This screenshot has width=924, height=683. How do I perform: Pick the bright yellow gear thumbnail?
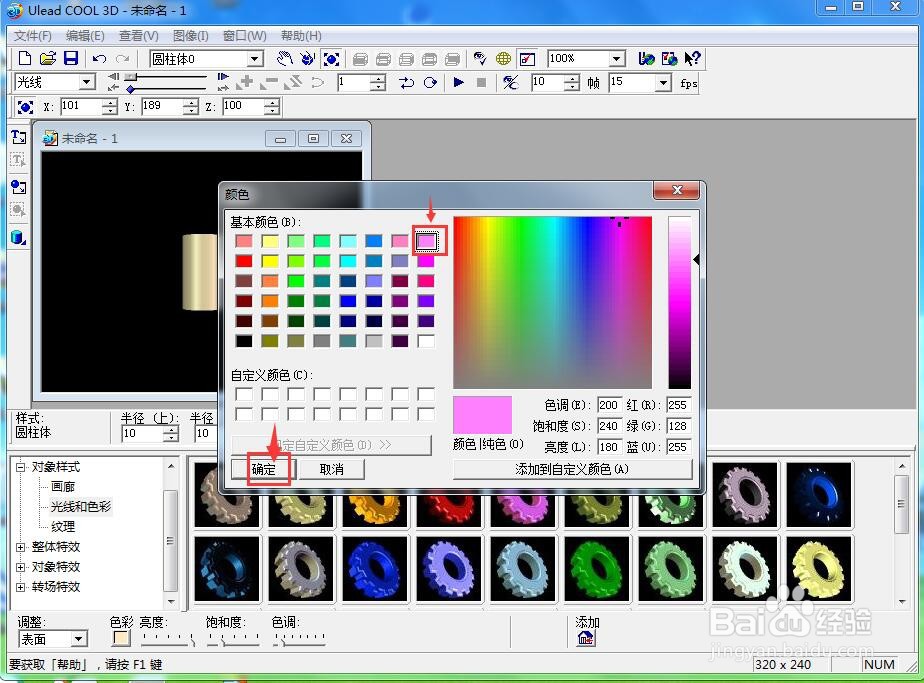tap(819, 569)
